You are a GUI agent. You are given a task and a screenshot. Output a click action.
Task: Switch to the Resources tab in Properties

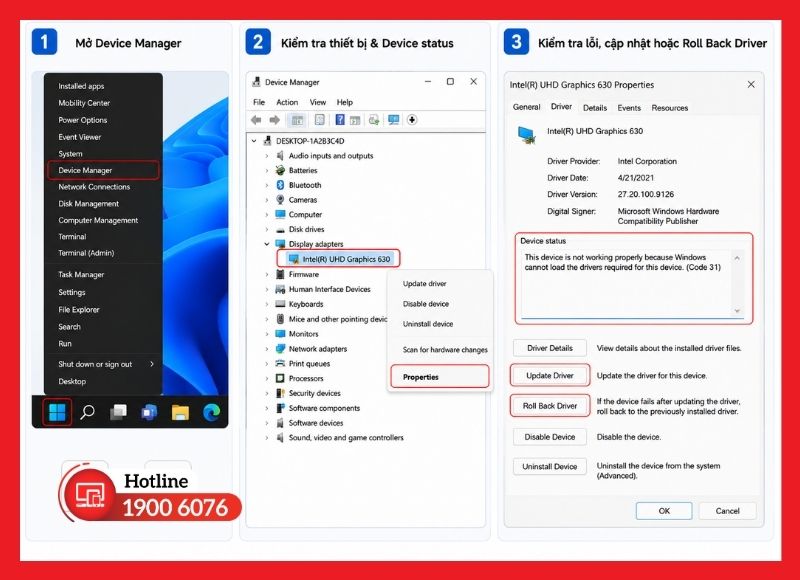point(670,108)
